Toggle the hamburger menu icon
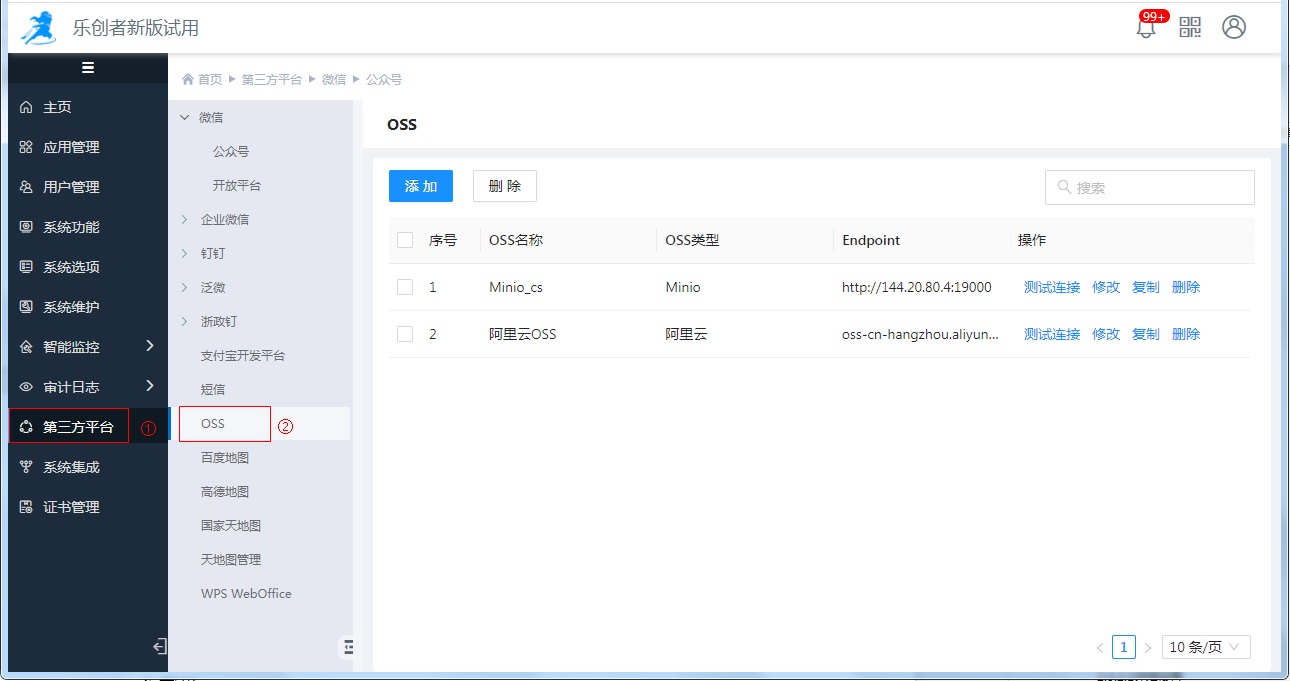Image resolution: width=1290 pixels, height=681 pixels. click(88, 68)
